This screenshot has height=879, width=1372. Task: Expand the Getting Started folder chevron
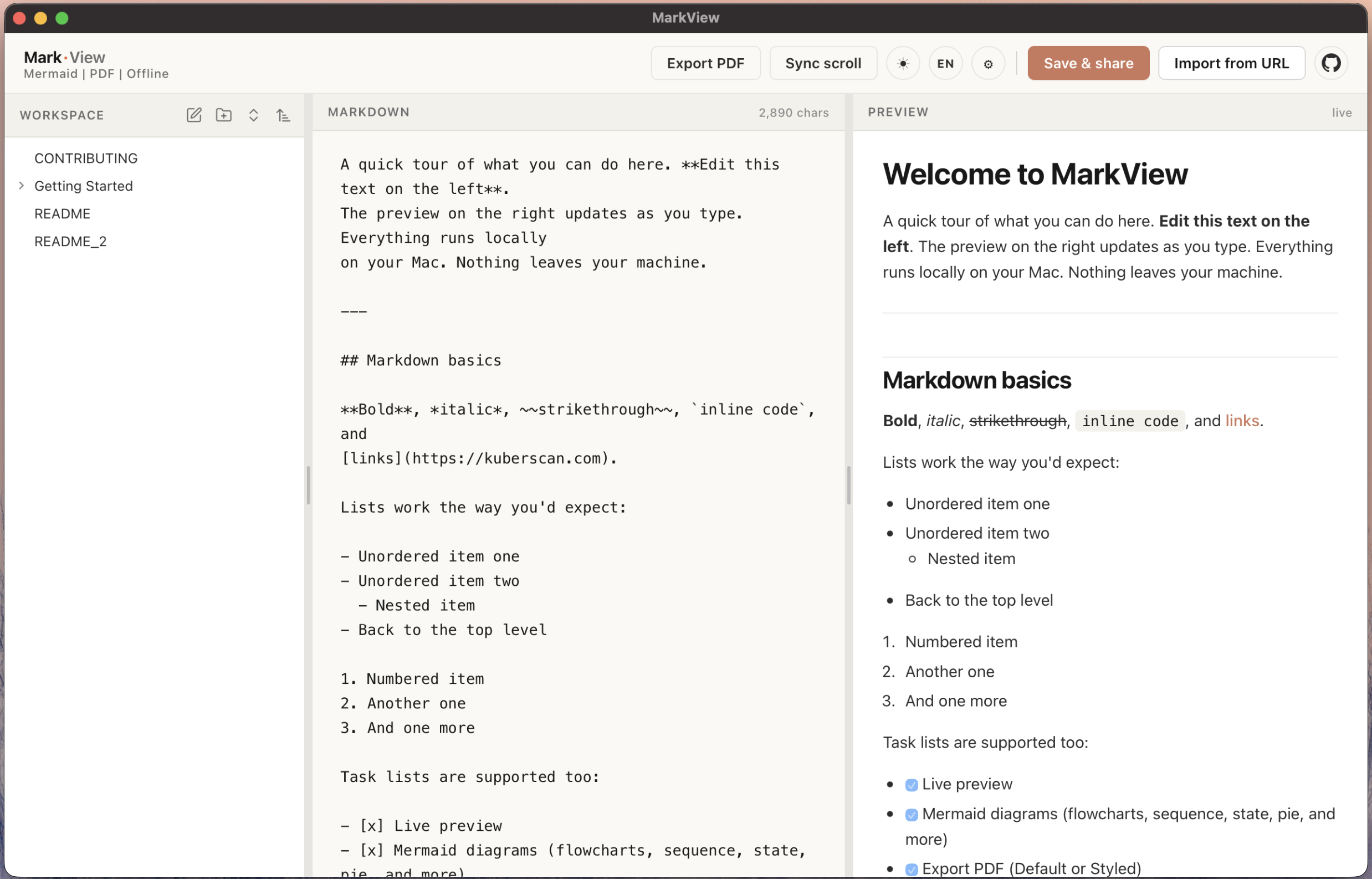tap(21, 186)
